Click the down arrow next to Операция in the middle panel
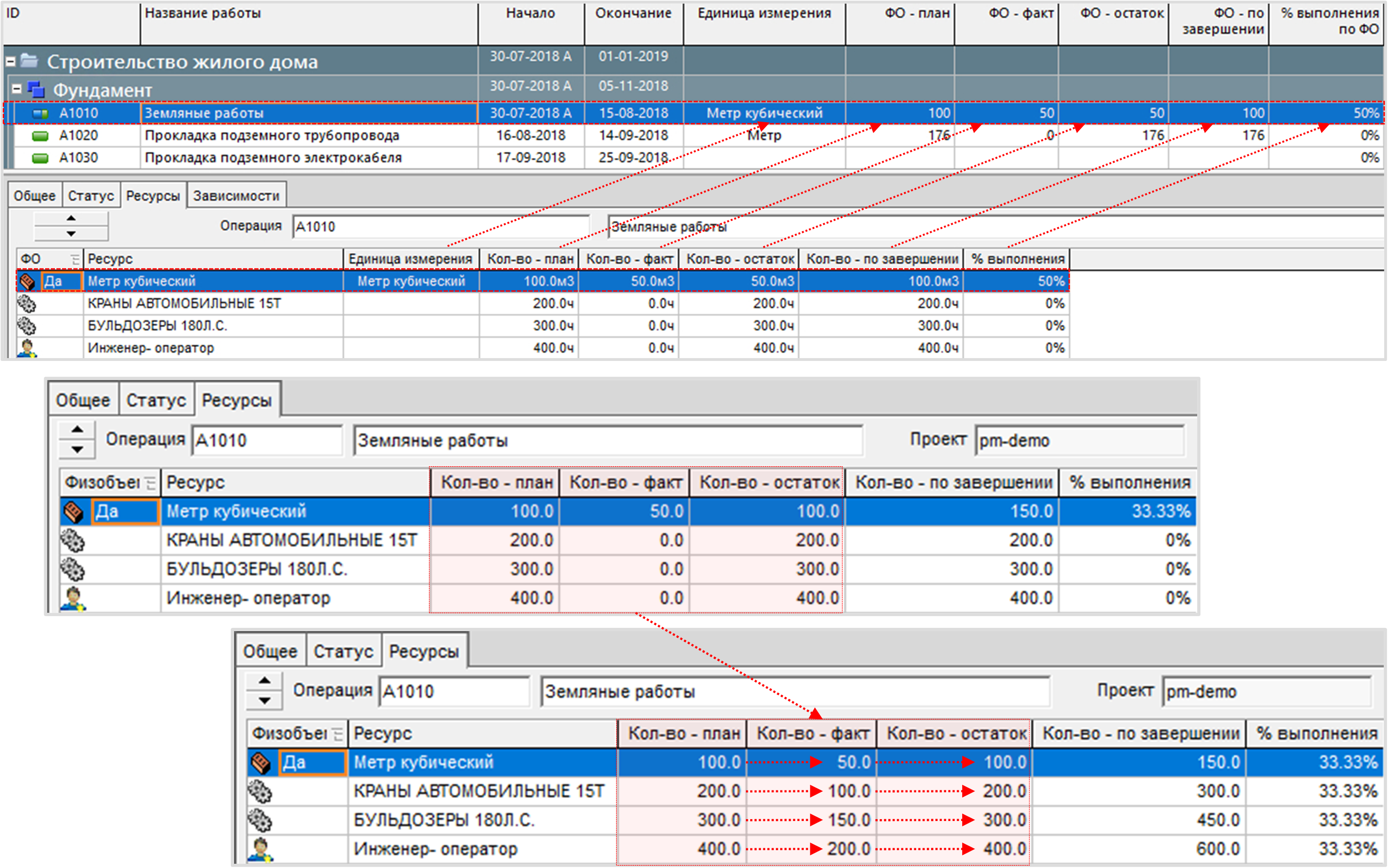 click(x=78, y=449)
